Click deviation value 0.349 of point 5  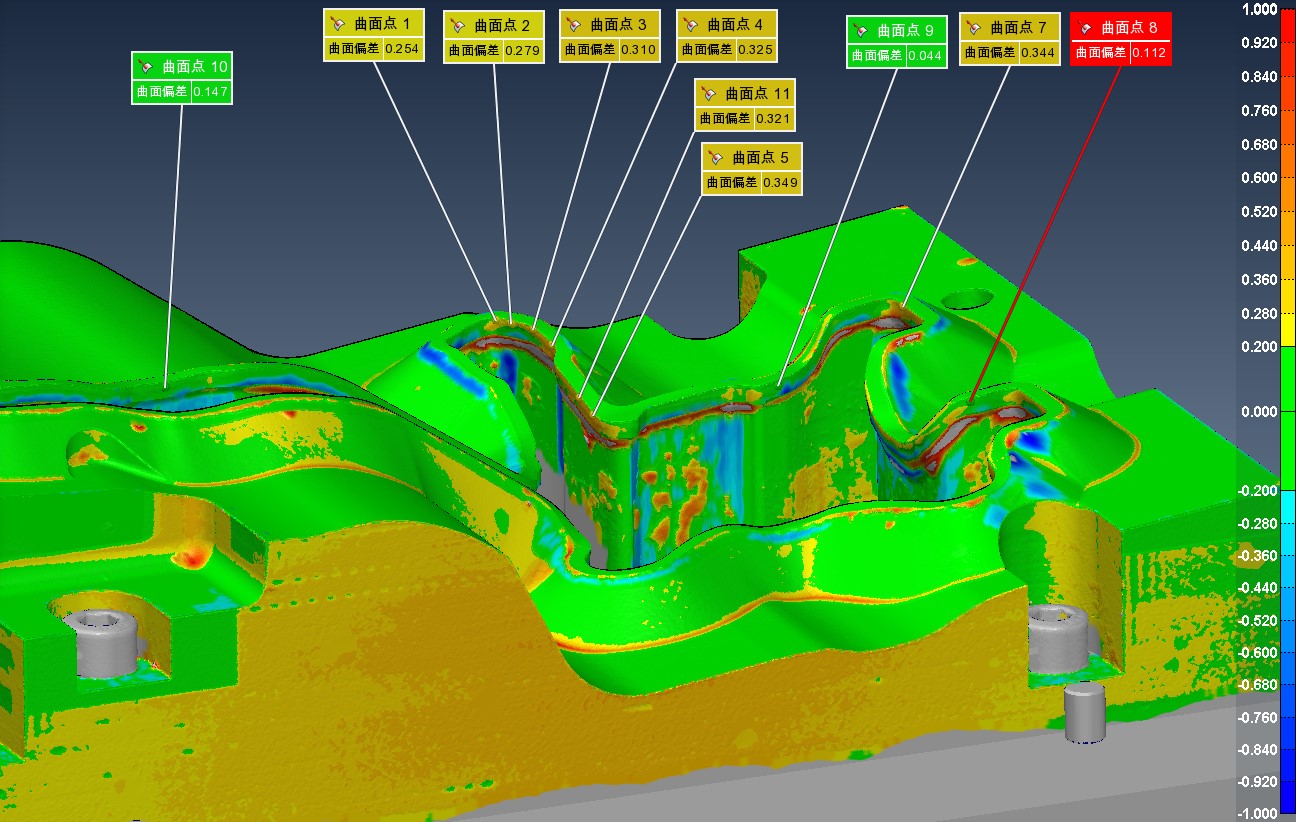pos(780,182)
